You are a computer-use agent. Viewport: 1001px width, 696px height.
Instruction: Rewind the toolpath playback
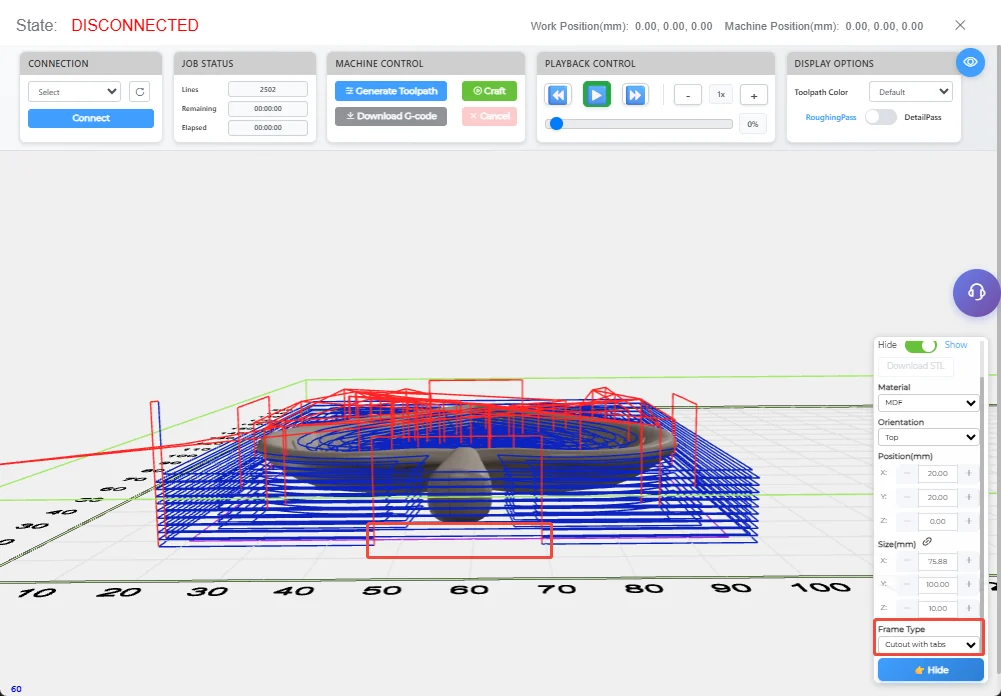pos(557,95)
